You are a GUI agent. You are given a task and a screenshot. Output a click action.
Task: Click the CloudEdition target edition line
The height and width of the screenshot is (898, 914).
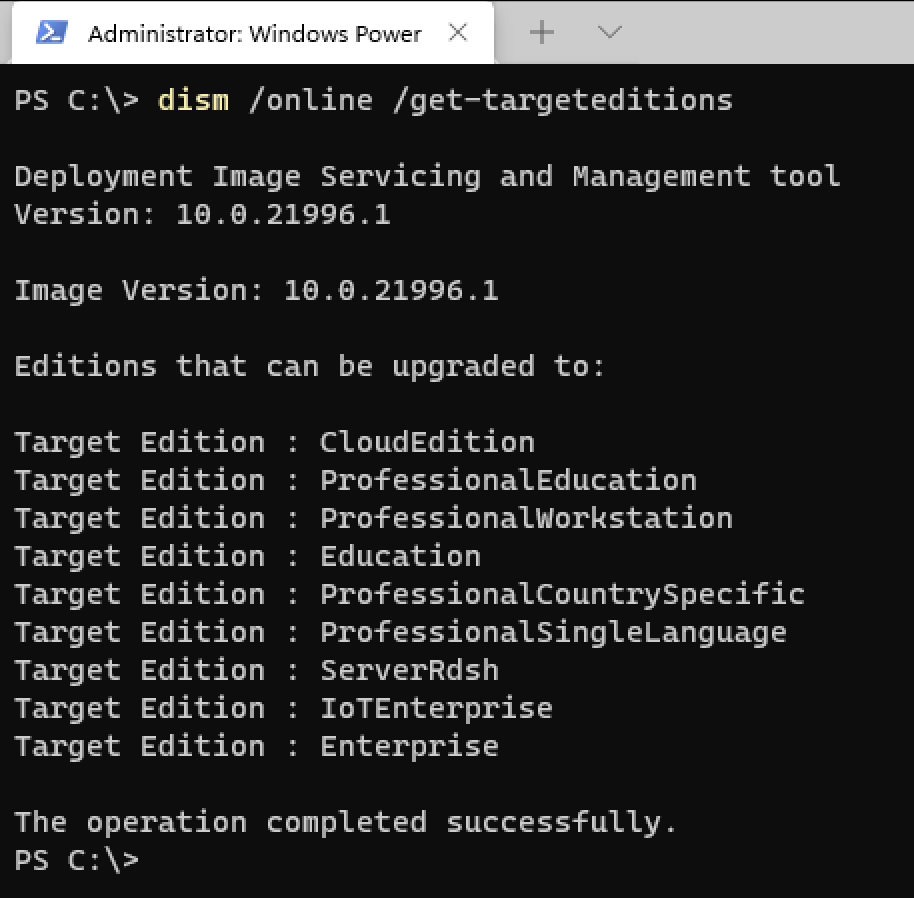pyautogui.click(x=427, y=443)
